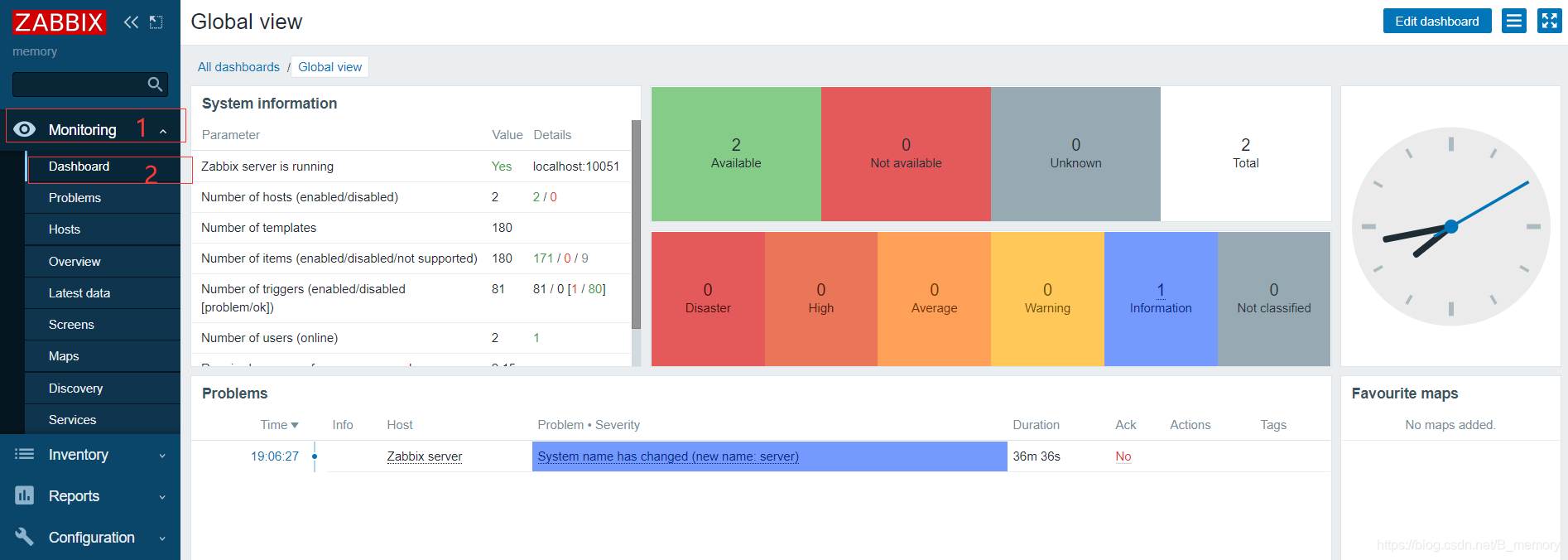Click the Not classified severity tile

point(1274,299)
